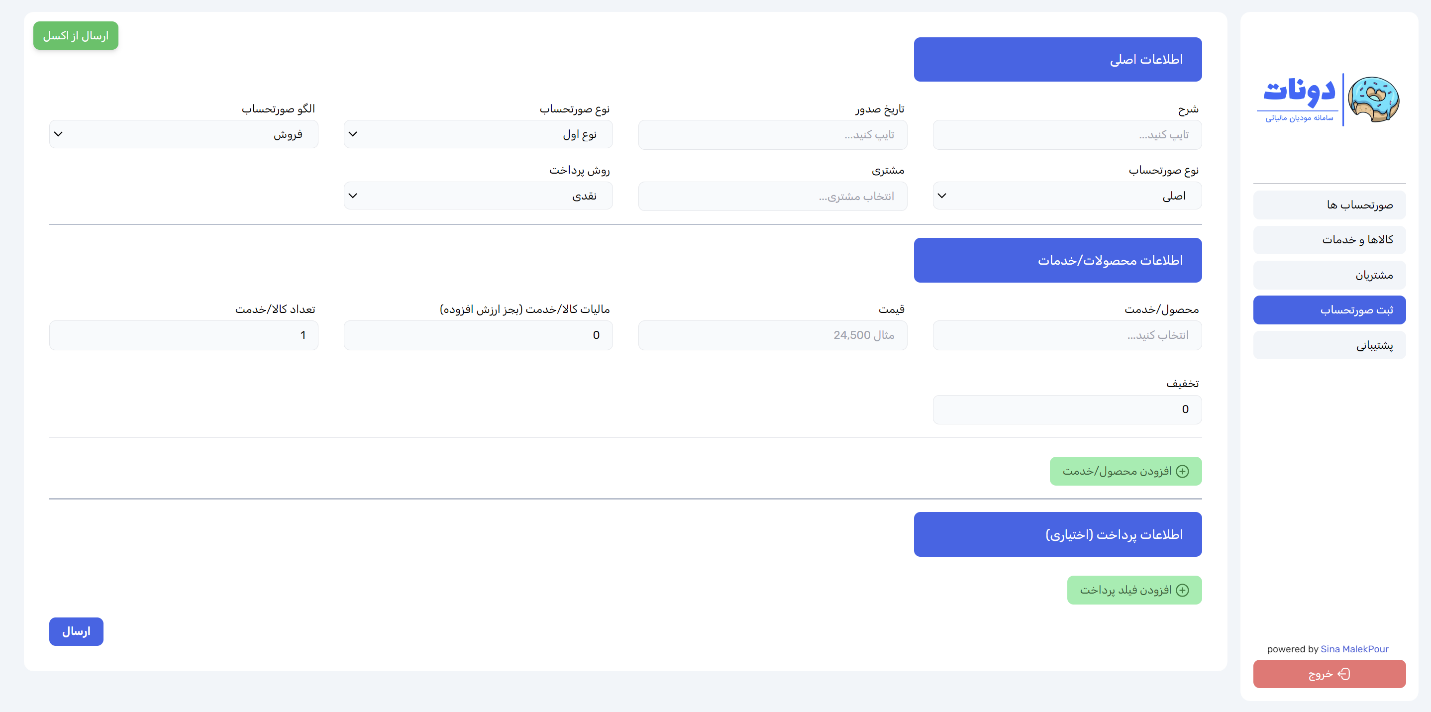Click the تخفیف discount input field
This screenshot has width=1431, height=712.
pyautogui.click(x=1067, y=410)
